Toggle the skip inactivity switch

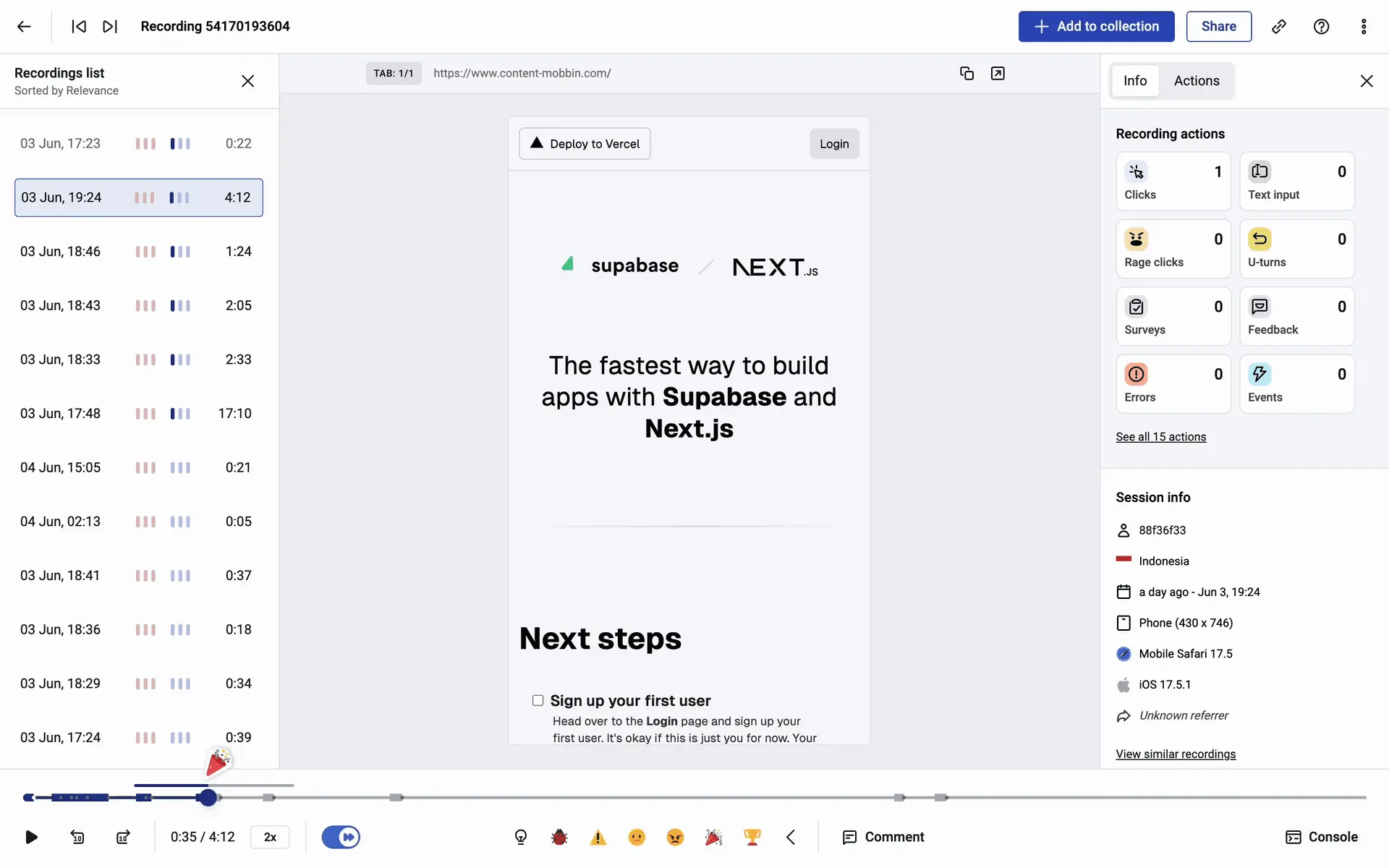pyautogui.click(x=341, y=837)
